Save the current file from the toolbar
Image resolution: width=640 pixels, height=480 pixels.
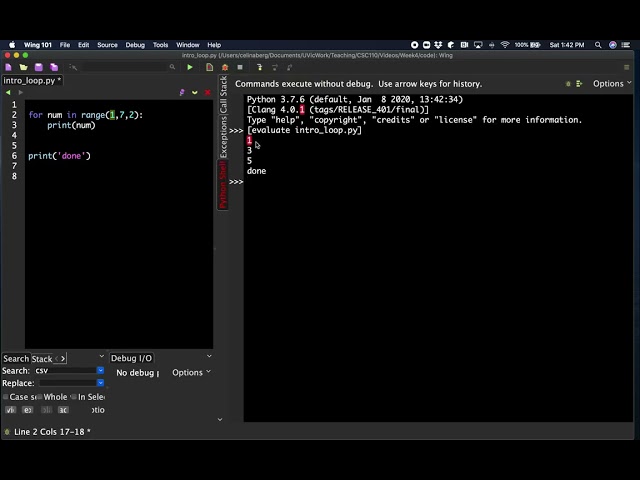pos(39,67)
